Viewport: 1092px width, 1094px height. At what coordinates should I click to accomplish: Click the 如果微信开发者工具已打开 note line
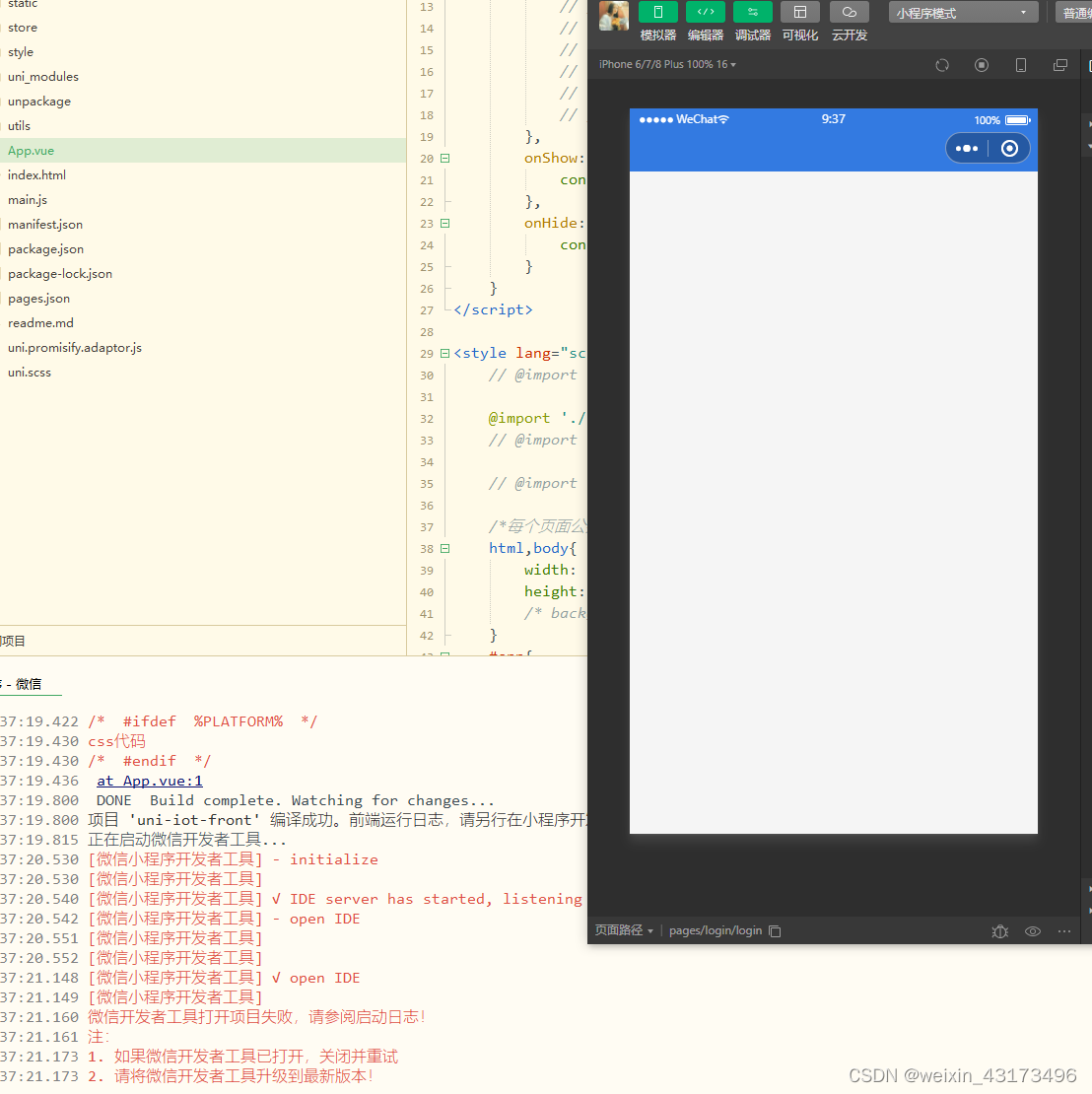[x=242, y=1057]
